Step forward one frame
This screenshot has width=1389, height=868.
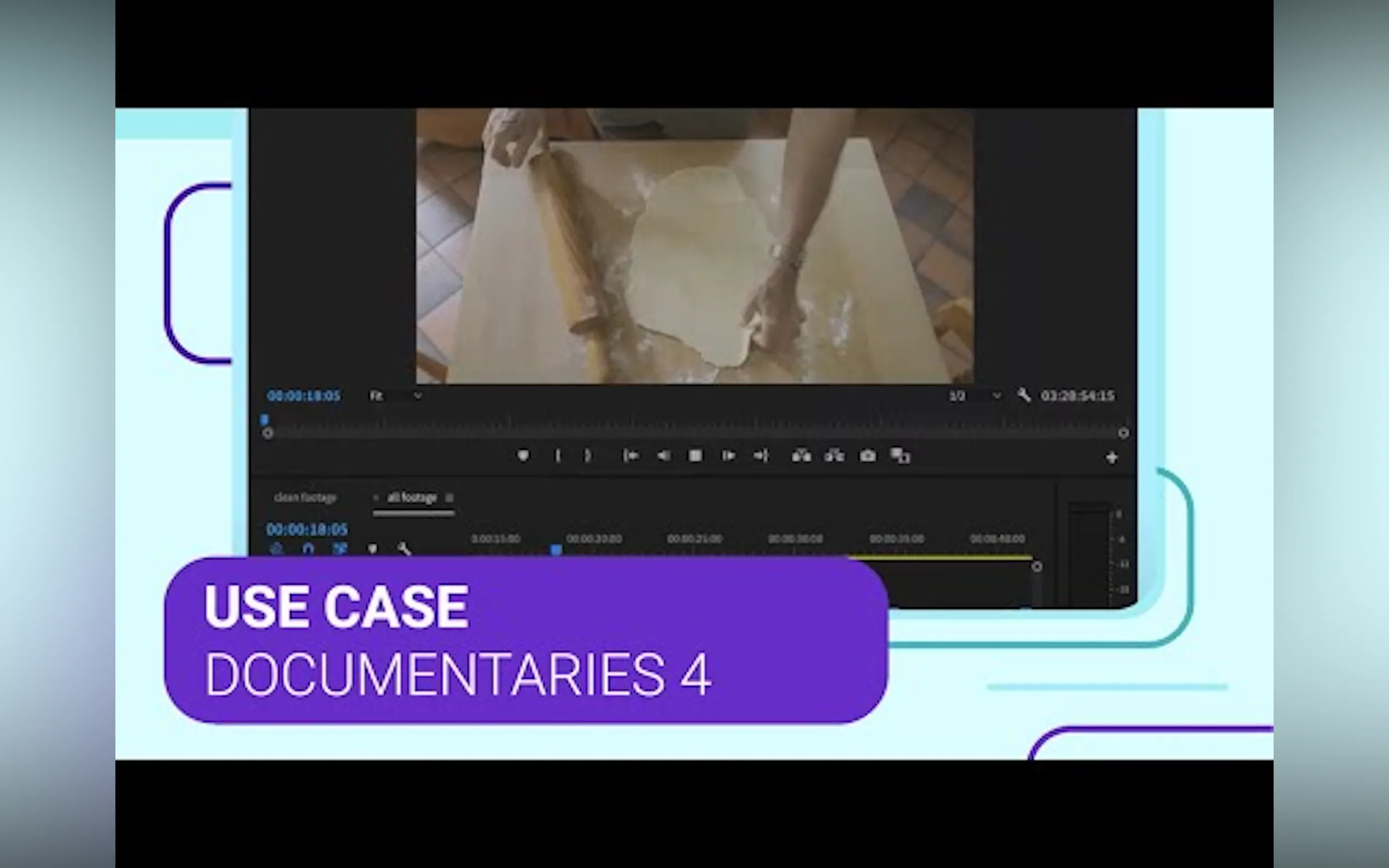tap(728, 456)
